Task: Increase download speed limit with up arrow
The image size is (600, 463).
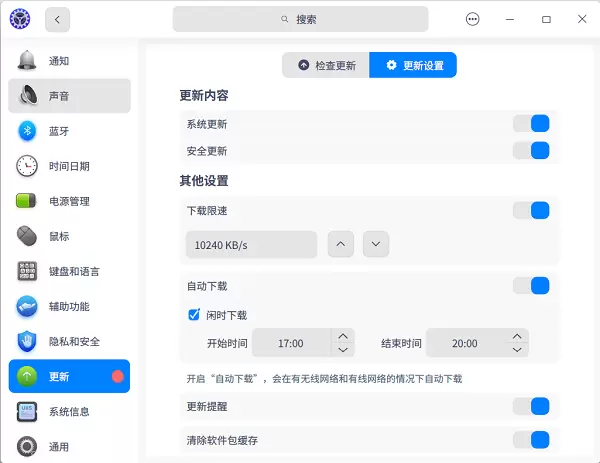Action: coord(341,244)
